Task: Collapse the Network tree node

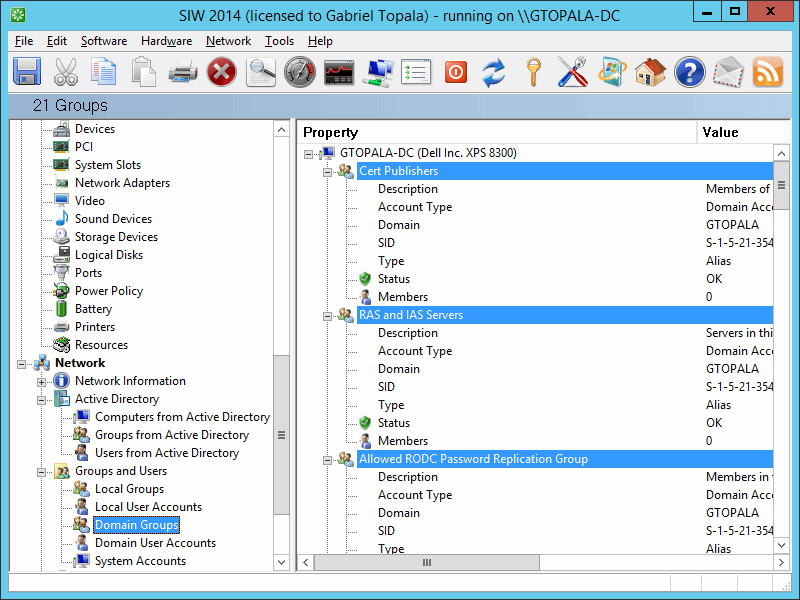Action: click(21, 364)
